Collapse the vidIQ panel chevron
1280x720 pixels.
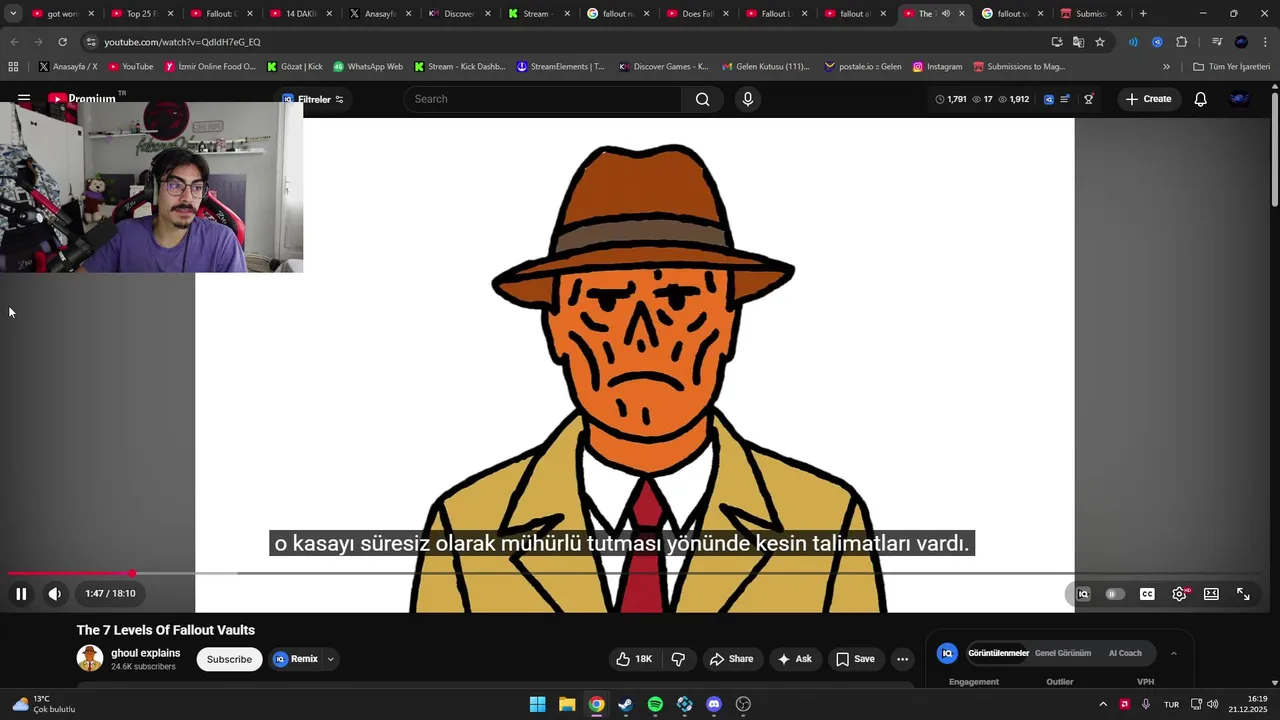pyautogui.click(x=1174, y=653)
